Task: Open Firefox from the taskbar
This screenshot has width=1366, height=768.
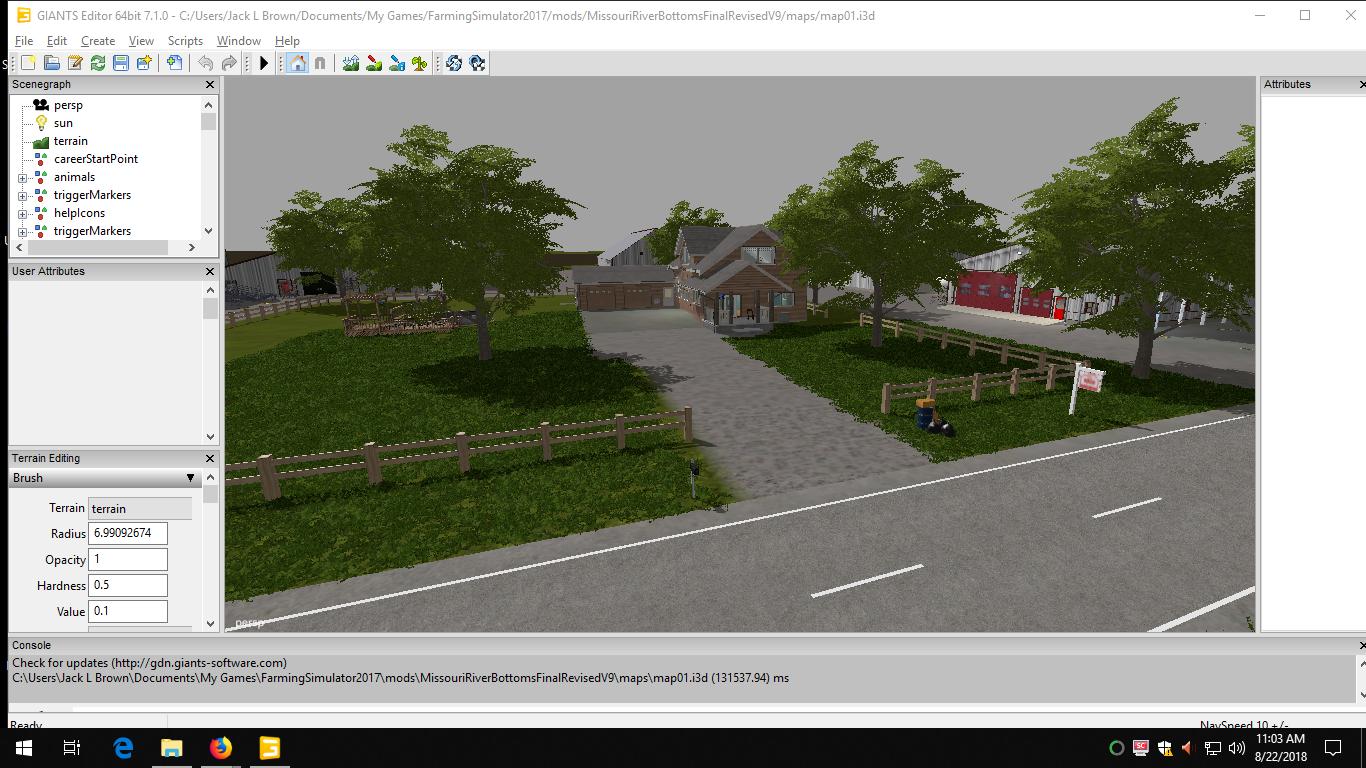Action: click(x=221, y=748)
